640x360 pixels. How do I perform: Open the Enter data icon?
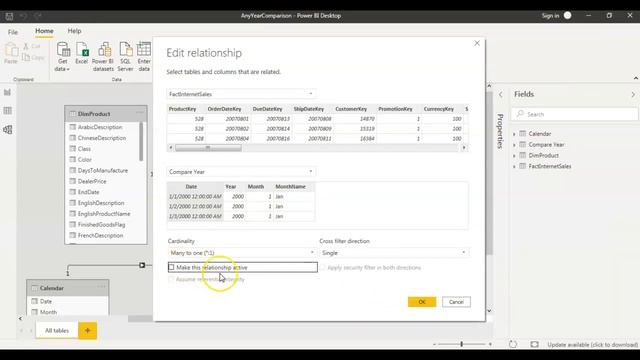point(144,49)
